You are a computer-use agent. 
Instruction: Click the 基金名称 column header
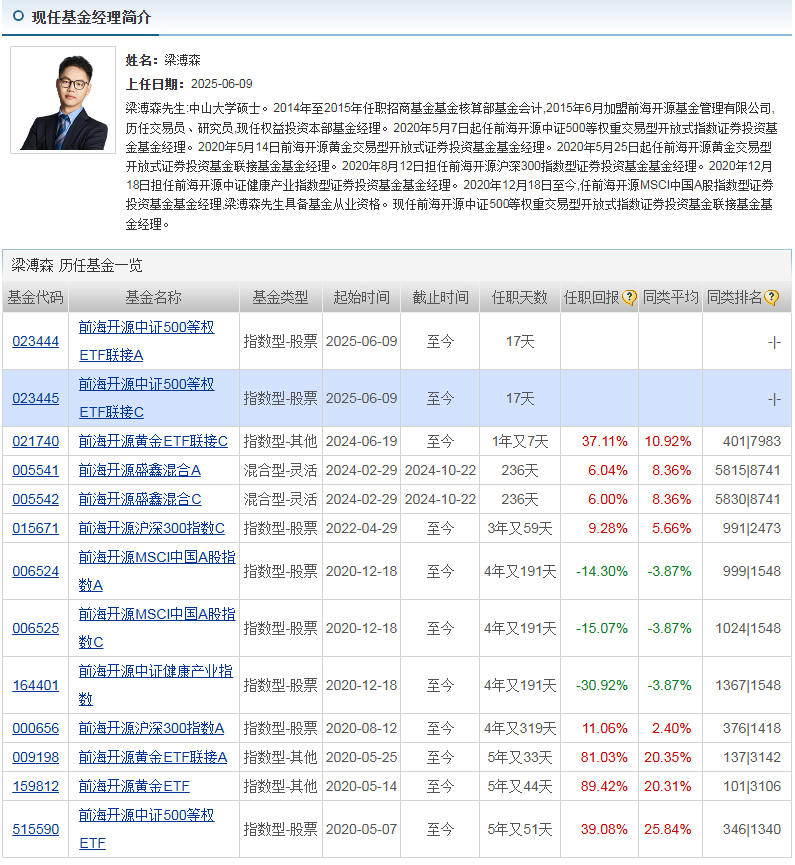[153, 298]
